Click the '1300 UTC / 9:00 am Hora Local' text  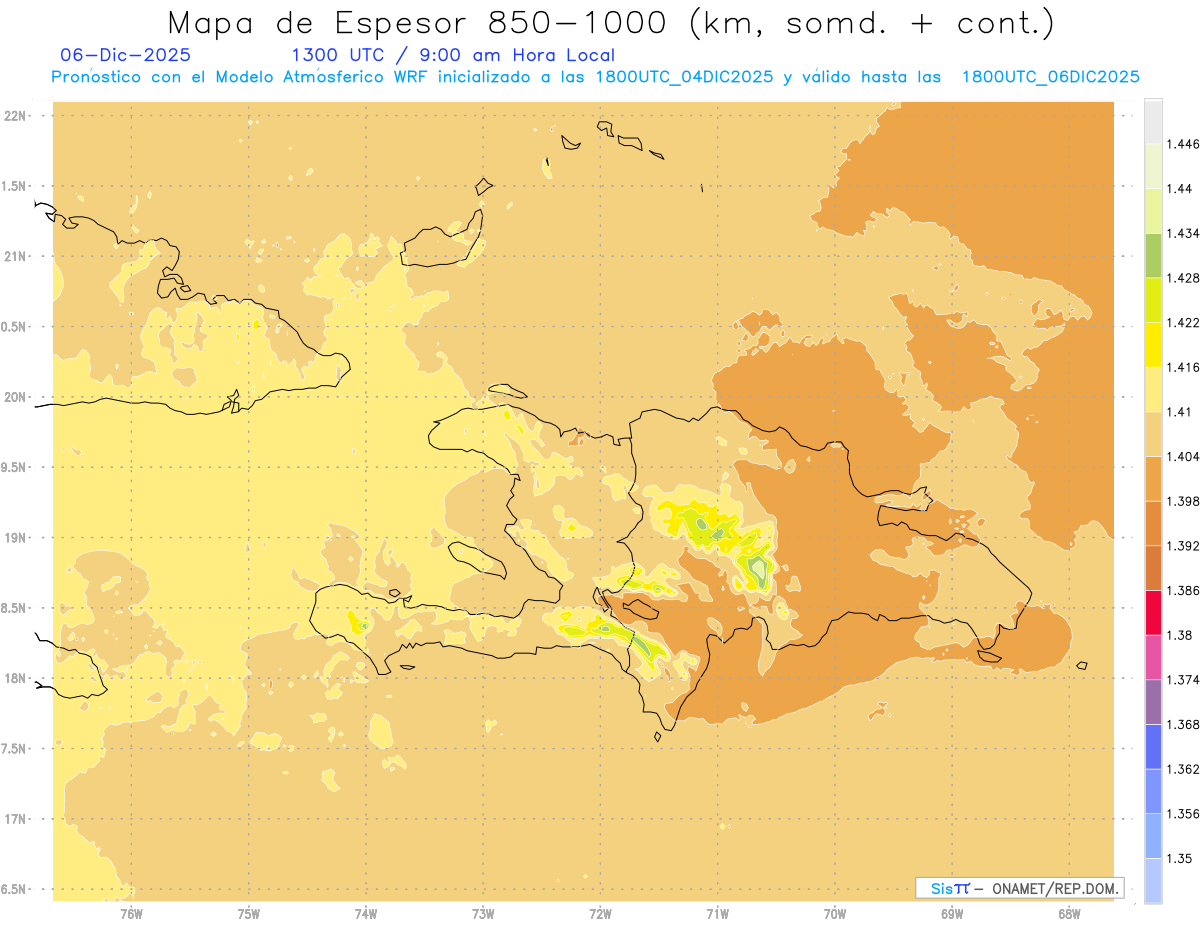(452, 55)
